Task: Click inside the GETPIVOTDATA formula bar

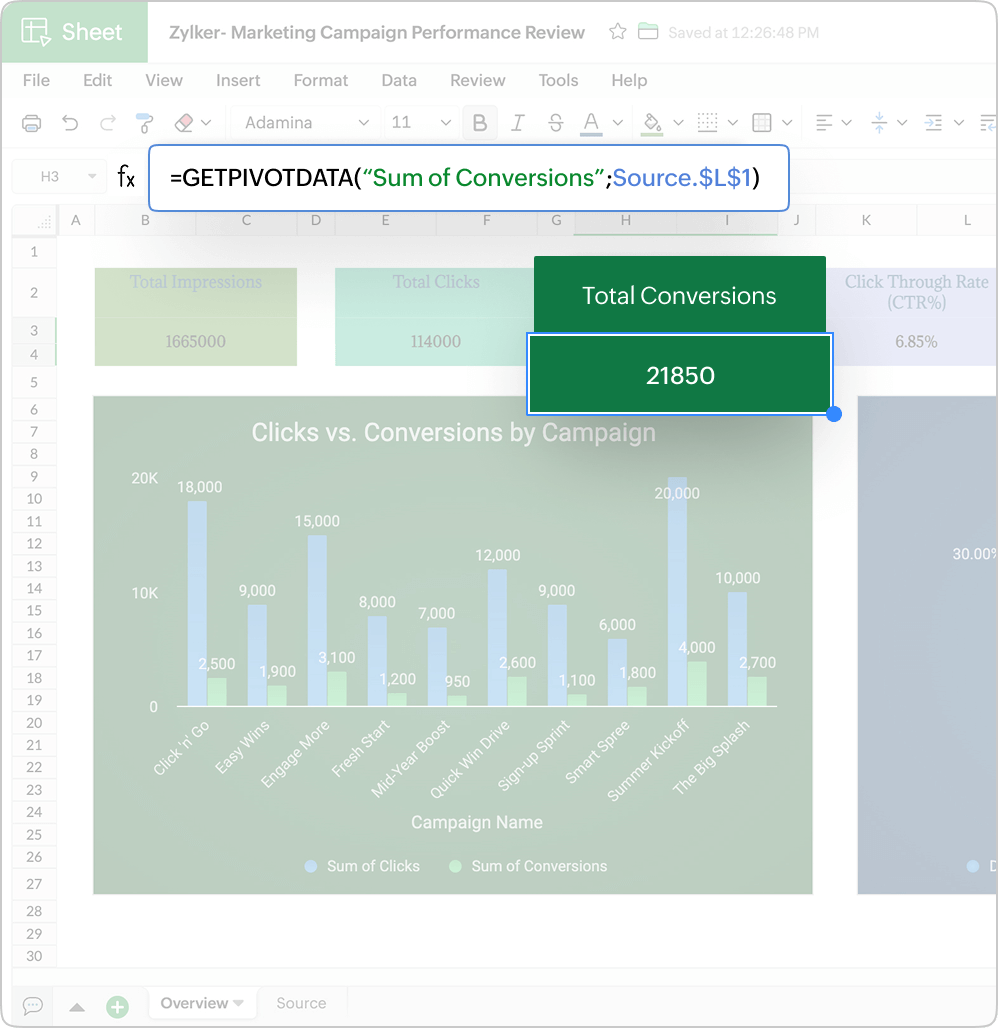Action: (468, 178)
